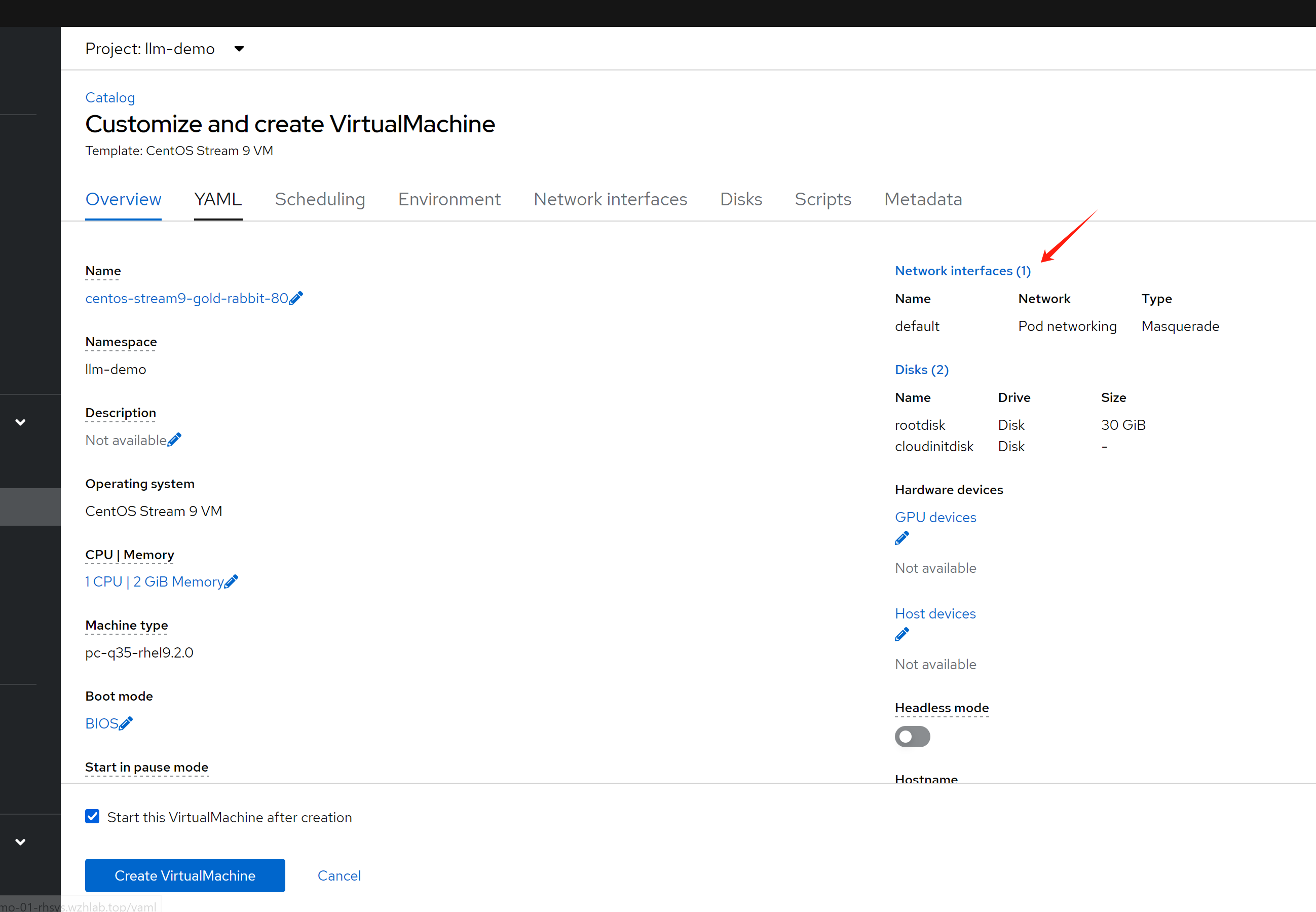Open the Scheduling tab
Image resolution: width=1316 pixels, height=912 pixels.
pos(320,199)
